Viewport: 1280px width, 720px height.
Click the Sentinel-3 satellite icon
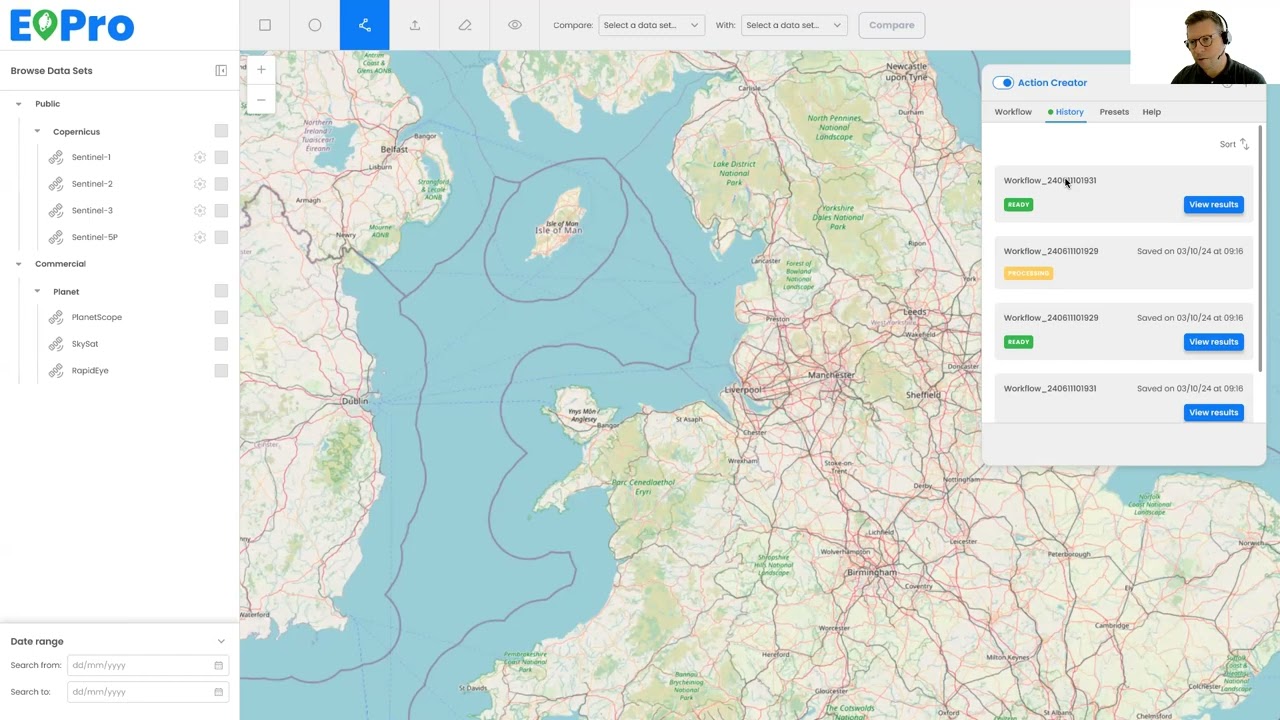click(x=56, y=211)
